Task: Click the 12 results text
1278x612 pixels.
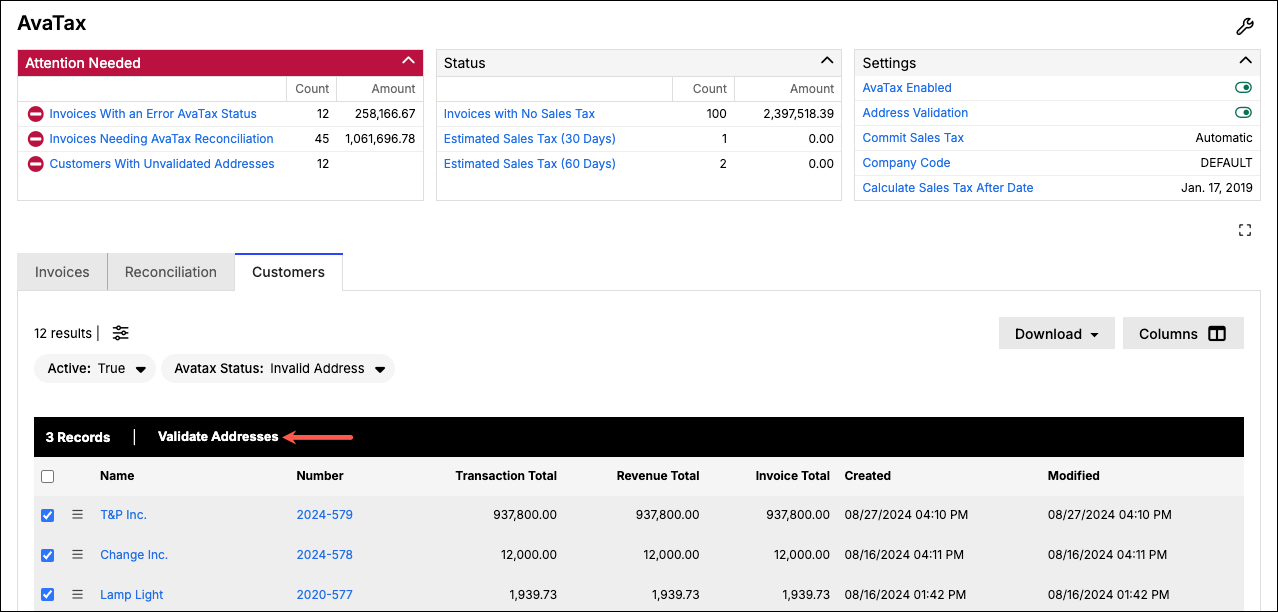Action: coord(63,333)
